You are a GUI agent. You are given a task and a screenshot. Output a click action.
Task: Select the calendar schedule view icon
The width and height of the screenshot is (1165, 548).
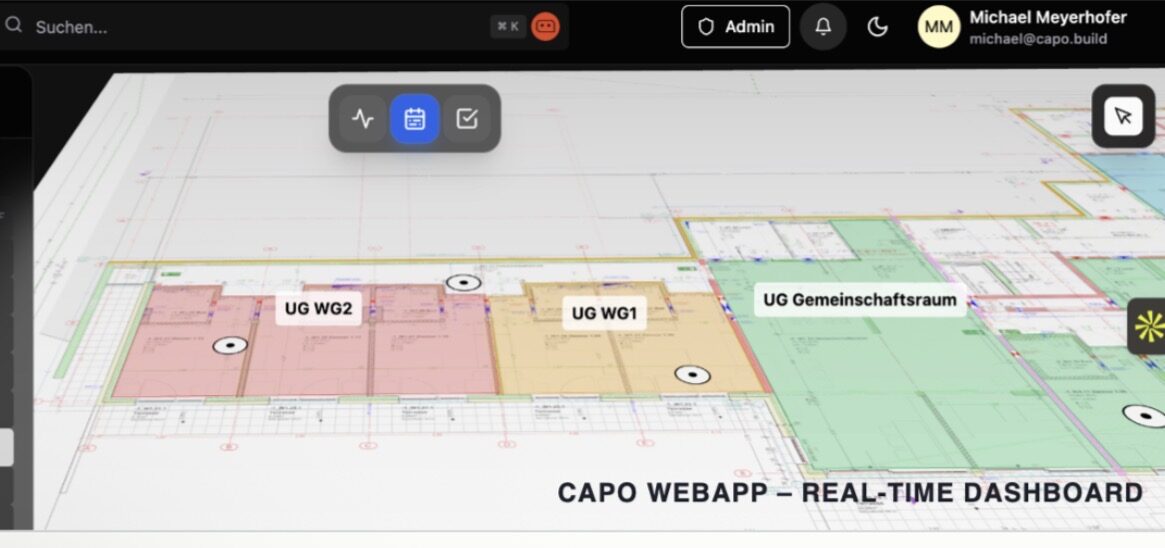pos(415,119)
